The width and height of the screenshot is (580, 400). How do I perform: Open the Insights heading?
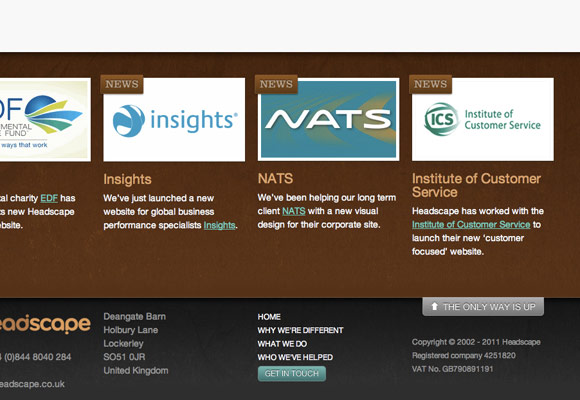(127, 179)
